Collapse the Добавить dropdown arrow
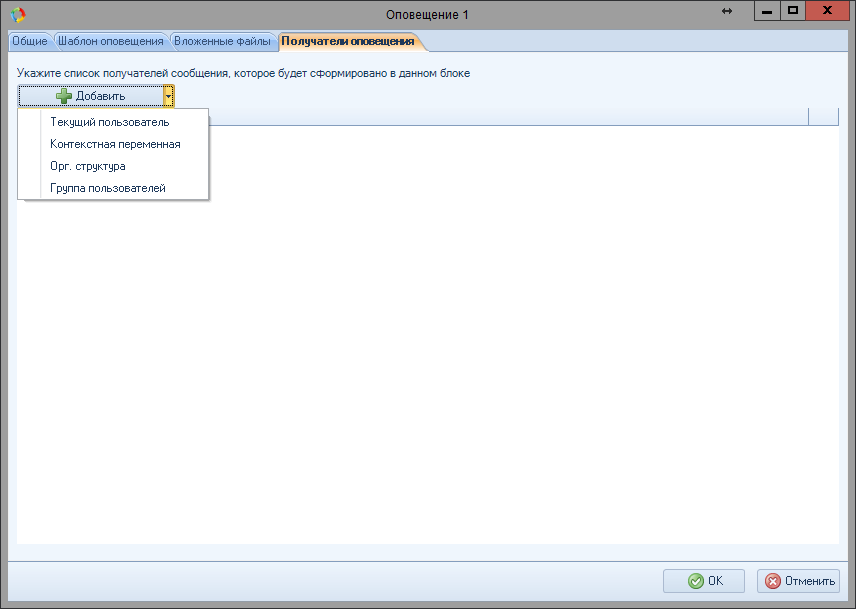The width and height of the screenshot is (856, 609). 169,96
